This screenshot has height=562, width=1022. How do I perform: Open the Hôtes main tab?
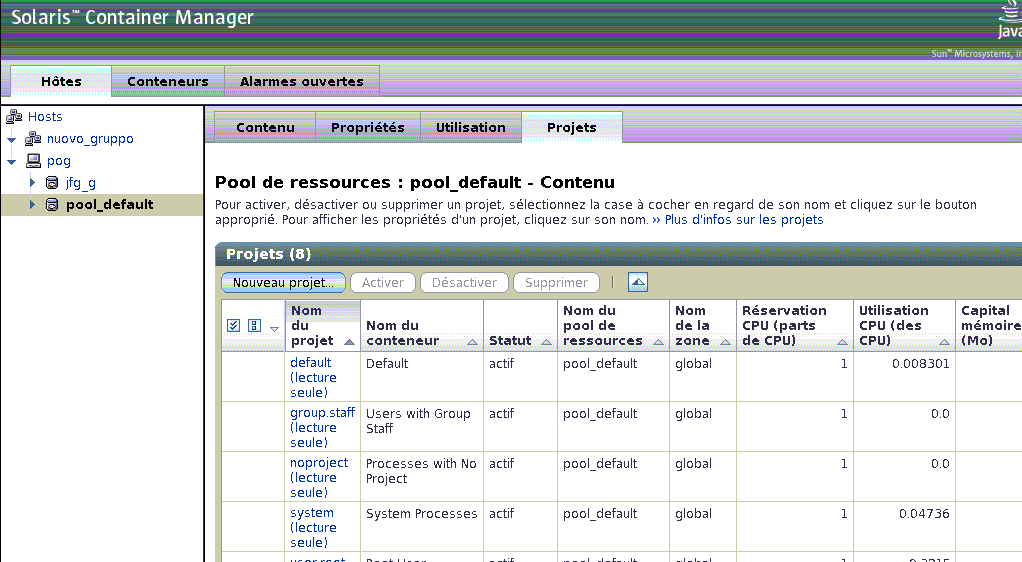[61, 81]
